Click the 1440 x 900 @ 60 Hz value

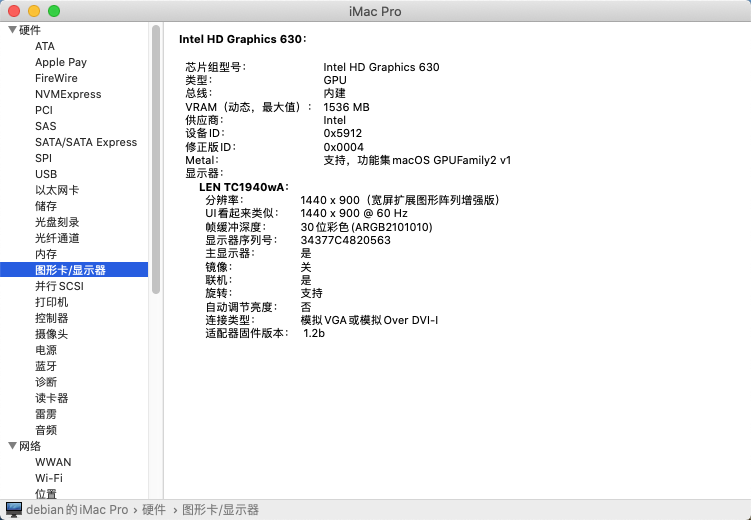354,213
